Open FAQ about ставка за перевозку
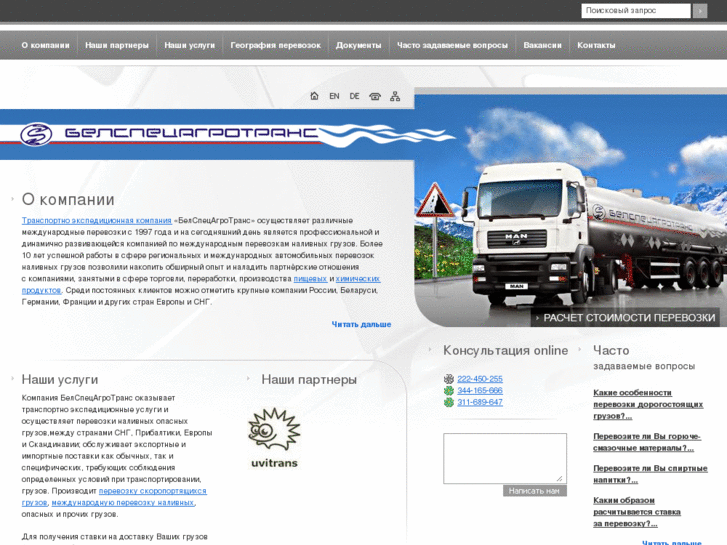727x545 pixels. [637, 512]
